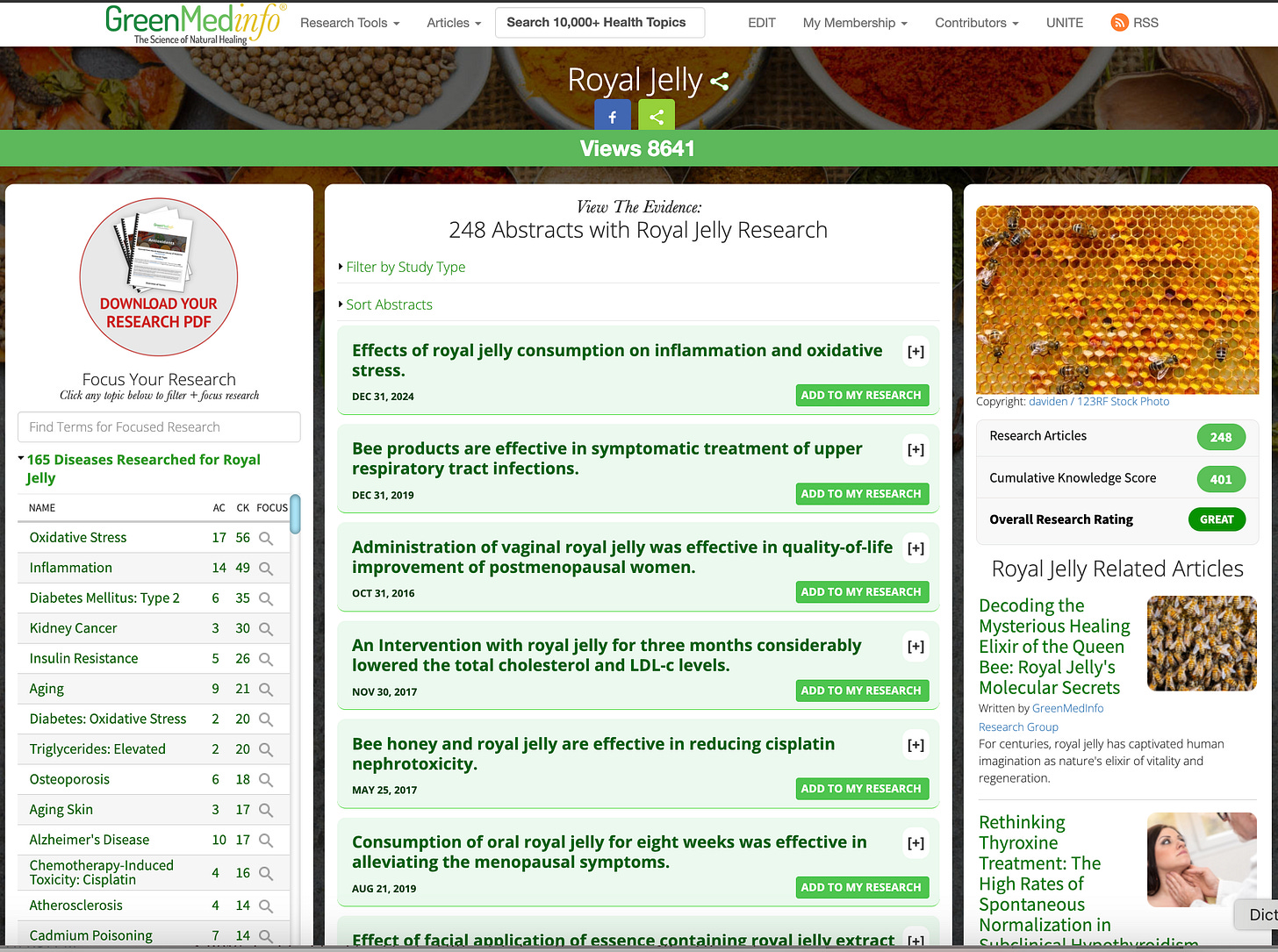Click the RSS text link in navbar
Screen dimensions: 1278x952
1145,23
